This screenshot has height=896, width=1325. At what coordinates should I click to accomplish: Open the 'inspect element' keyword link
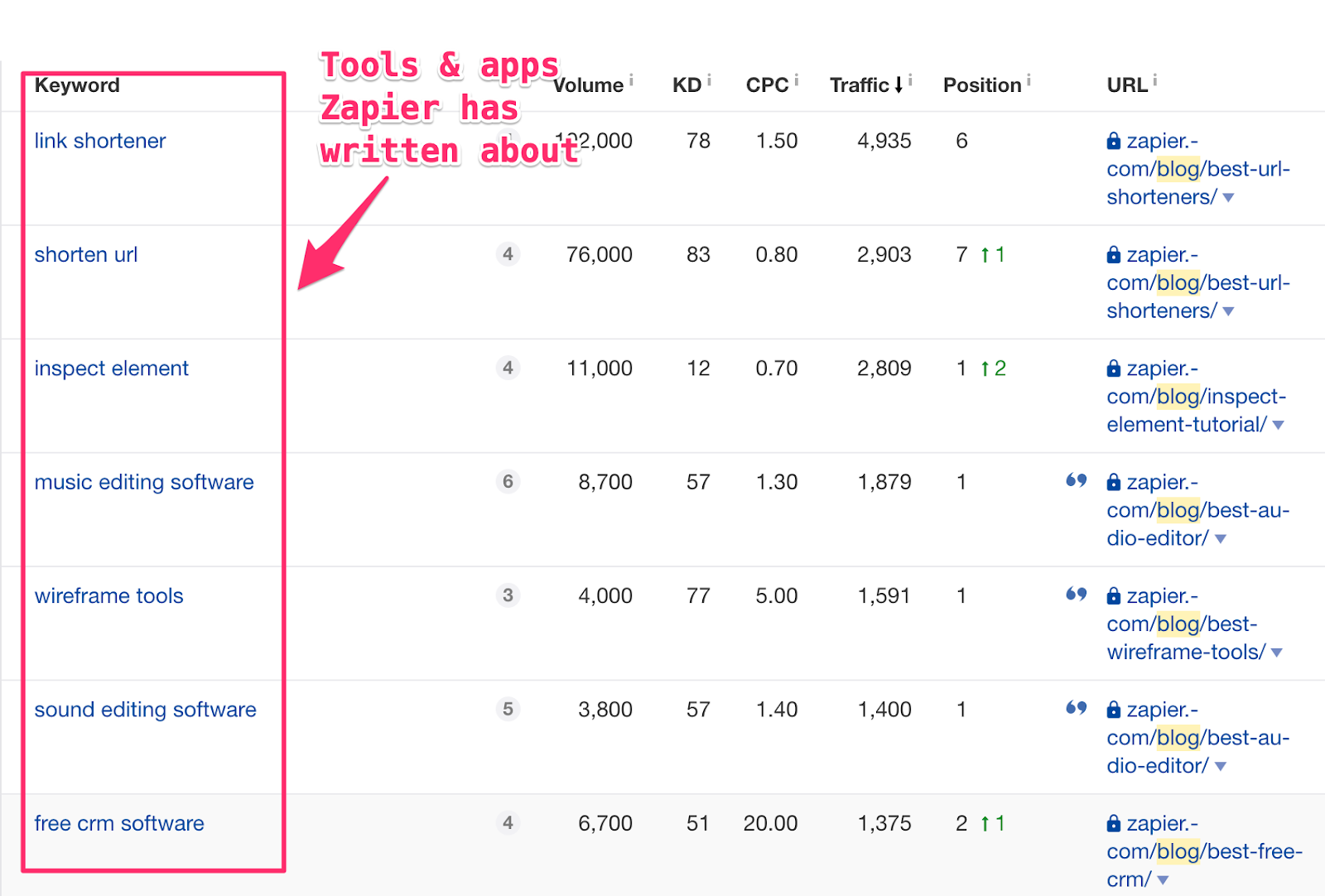click(112, 368)
